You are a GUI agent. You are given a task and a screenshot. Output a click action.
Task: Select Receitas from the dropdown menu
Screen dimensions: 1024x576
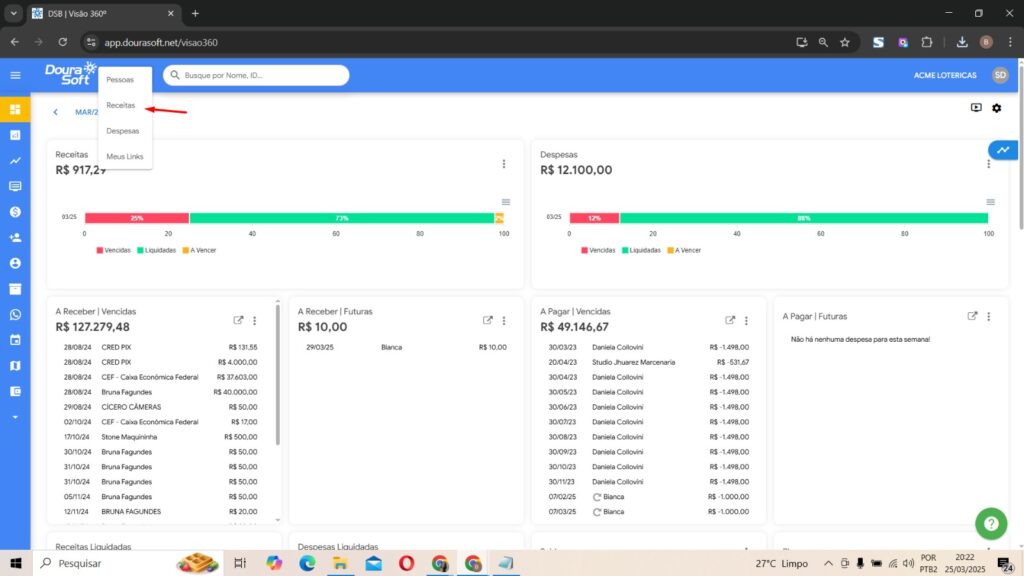point(121,105)
